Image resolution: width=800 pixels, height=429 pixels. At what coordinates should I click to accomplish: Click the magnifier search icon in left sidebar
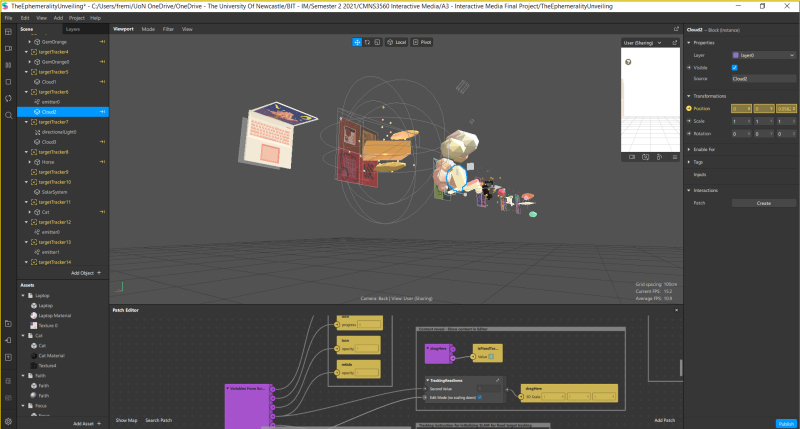click(x=8, y=115)
